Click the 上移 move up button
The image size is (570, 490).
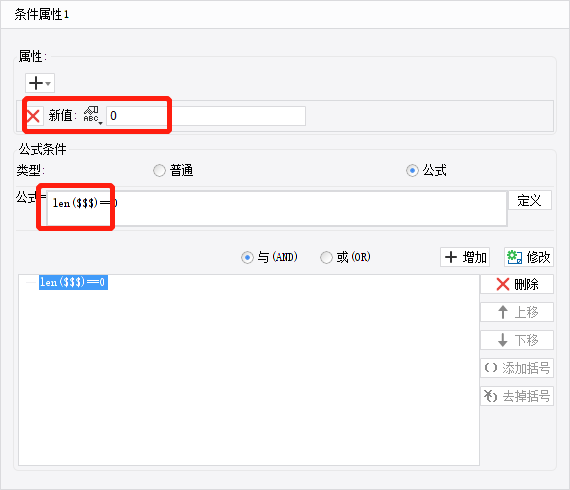coord(517,312)
